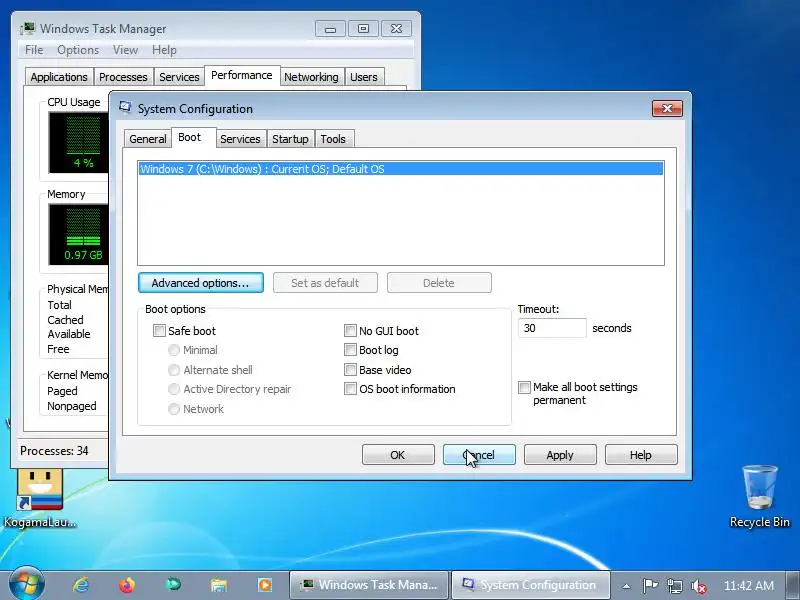Click the CPU Usage meter graph
Viewport: 800px width, 600px height.
[79, 143]
